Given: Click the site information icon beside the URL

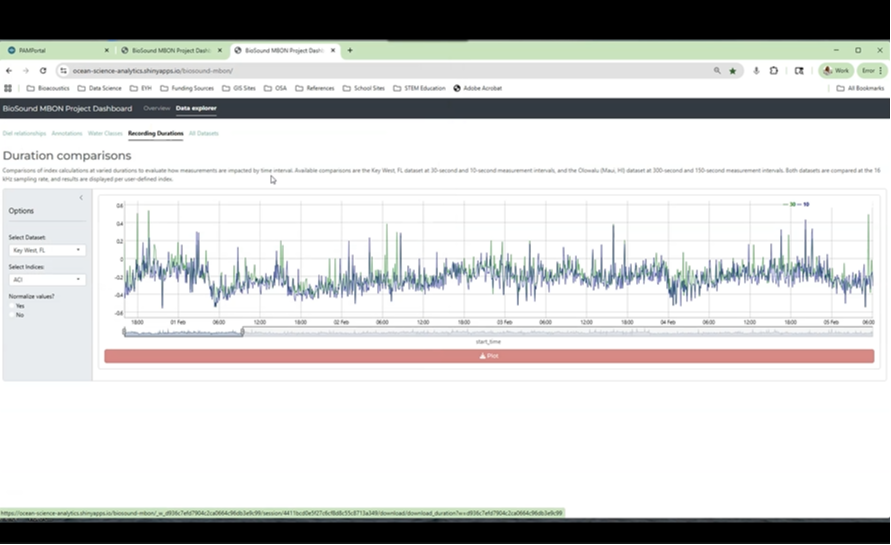Looking at the screenshot, I should tap(63, 71).
